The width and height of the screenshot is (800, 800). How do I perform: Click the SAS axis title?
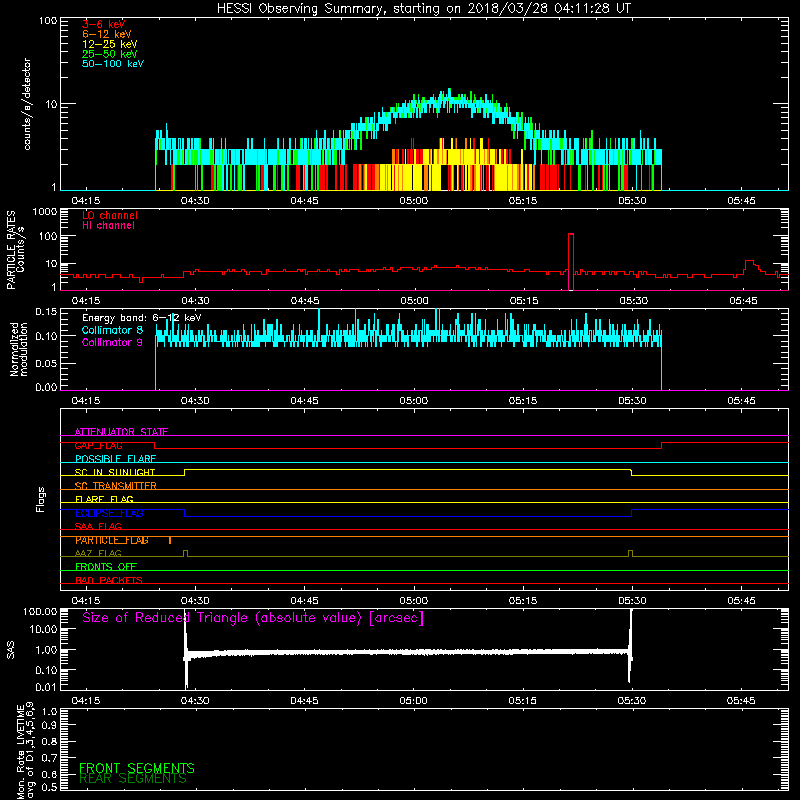(x=11, y=650)
